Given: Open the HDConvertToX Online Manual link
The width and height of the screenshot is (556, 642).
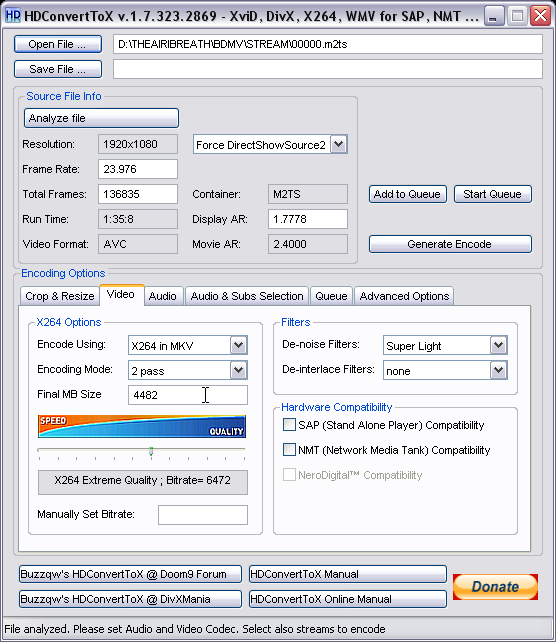Looking at the screenshot, I should tap(348, 599).
